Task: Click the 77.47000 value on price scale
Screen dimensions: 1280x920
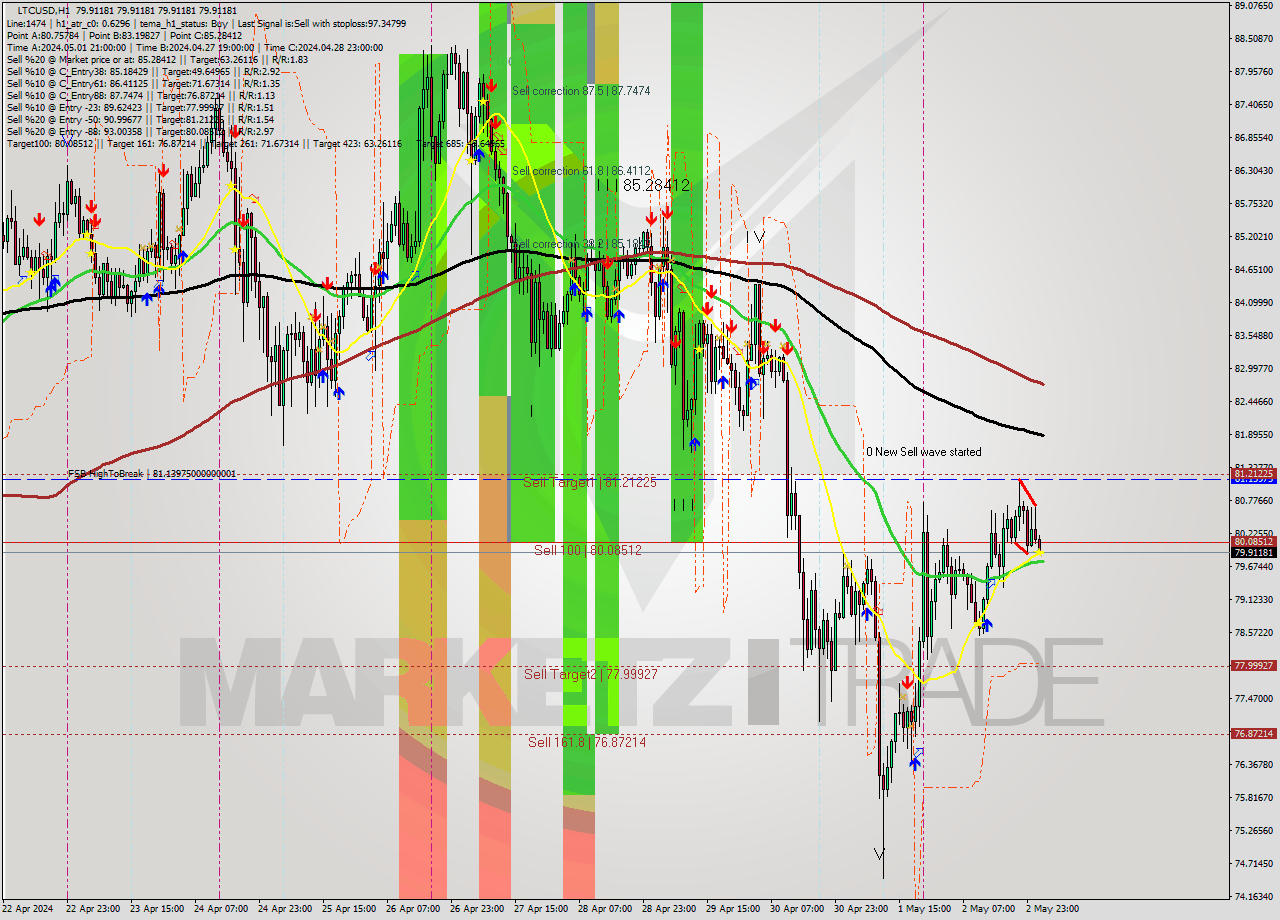Action: tap(1254, 699)
